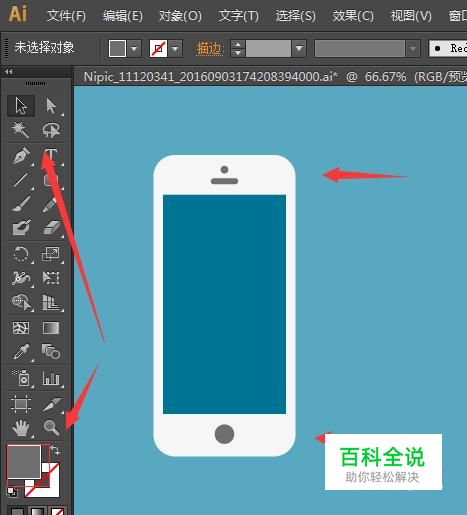
Task: Click the phone screen blue rectangle
Action: [x=224, y=304]
